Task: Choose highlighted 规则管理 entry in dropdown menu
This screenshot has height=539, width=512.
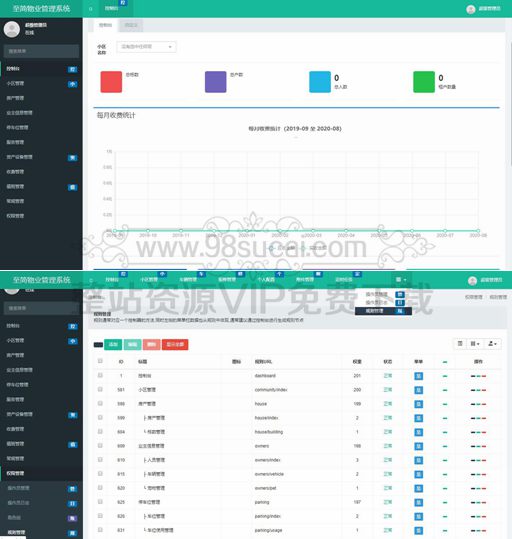Action: (383, 311)
